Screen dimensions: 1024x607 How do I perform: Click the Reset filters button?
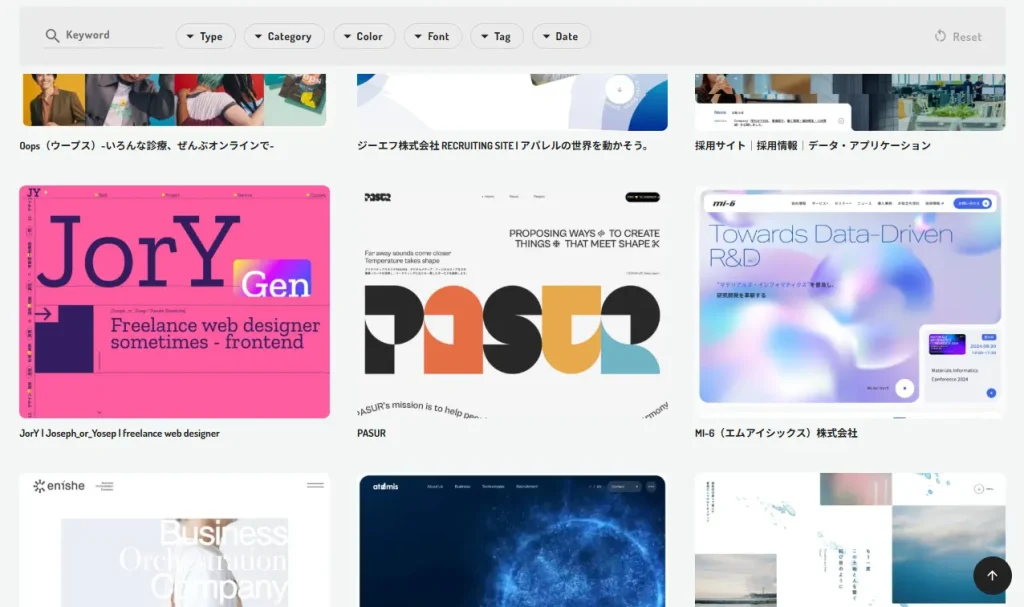pos(958,37)
